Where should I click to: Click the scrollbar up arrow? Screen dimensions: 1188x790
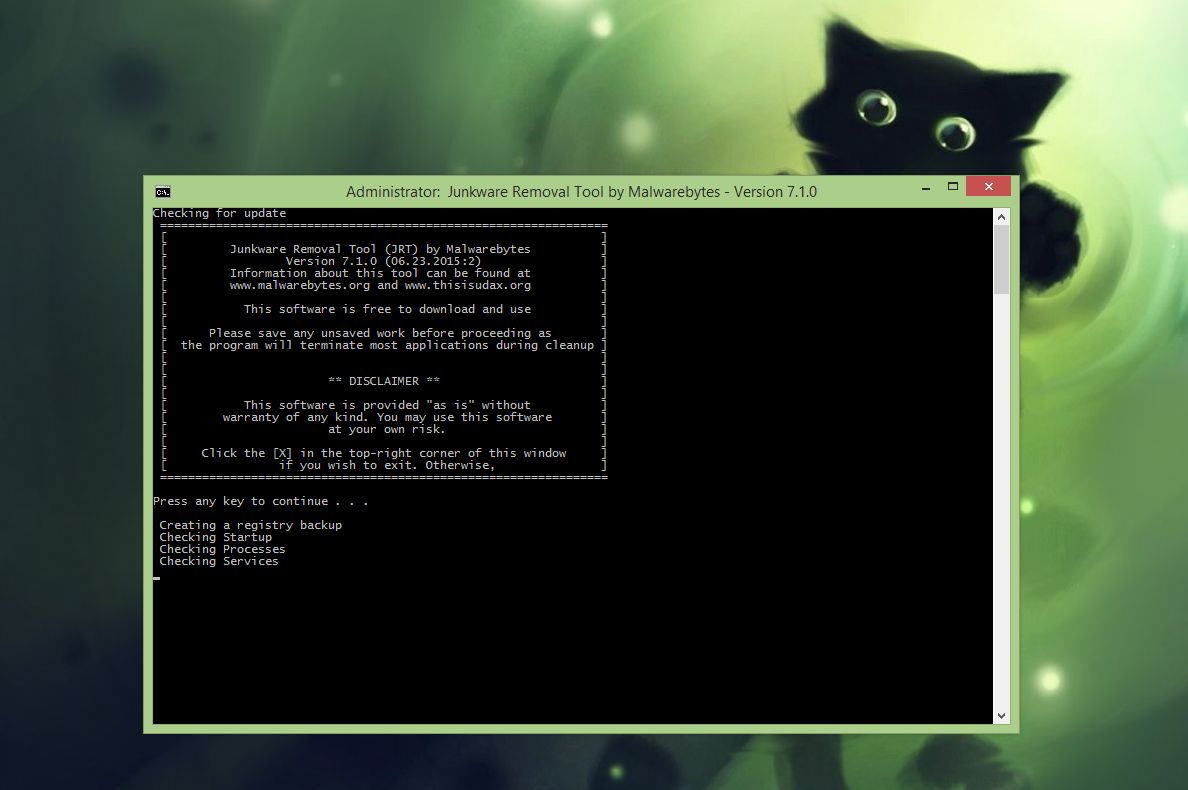[1001, 217]
